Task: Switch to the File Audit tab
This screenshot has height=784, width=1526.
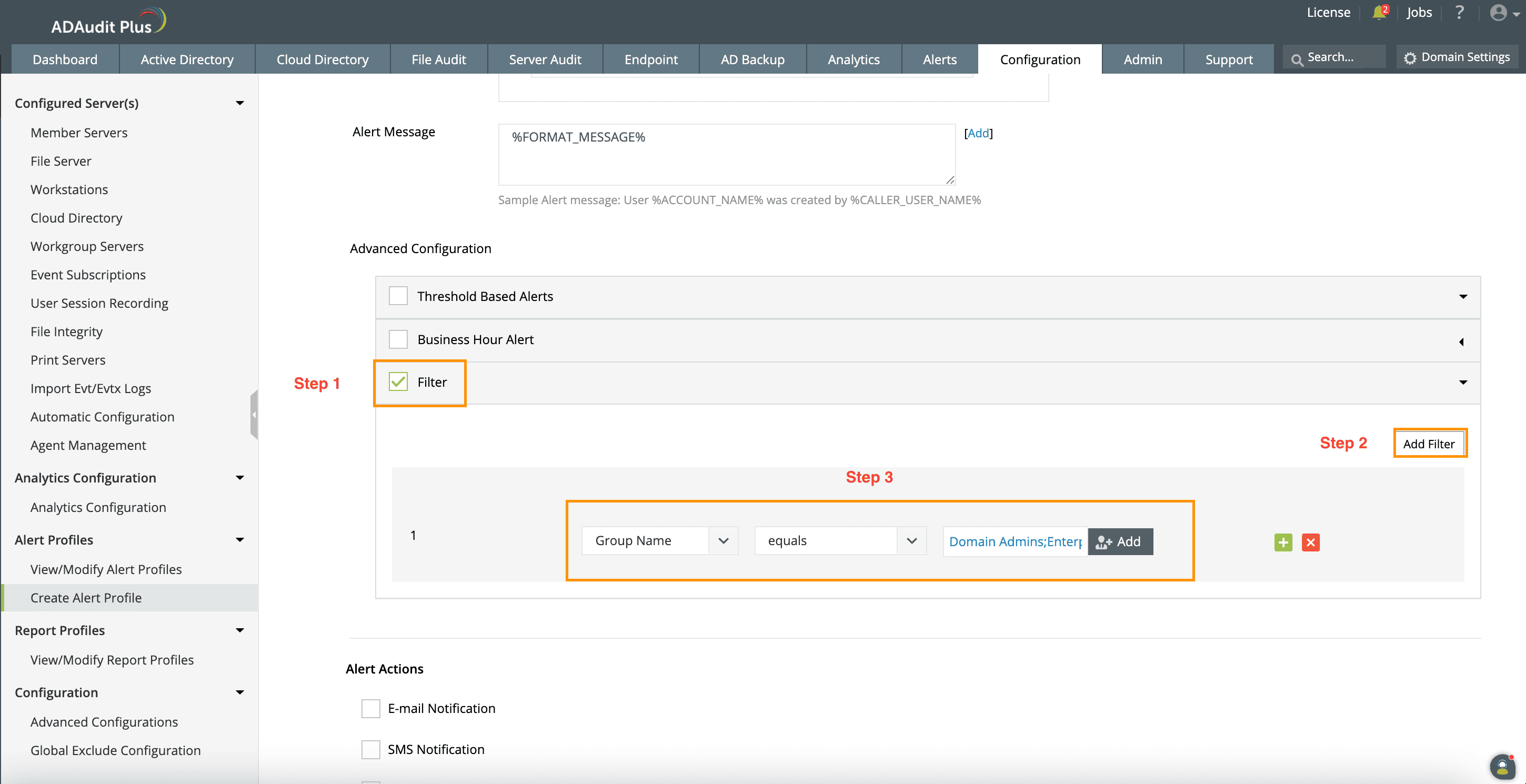Action: pyautogui.click(x=438, y=59)
